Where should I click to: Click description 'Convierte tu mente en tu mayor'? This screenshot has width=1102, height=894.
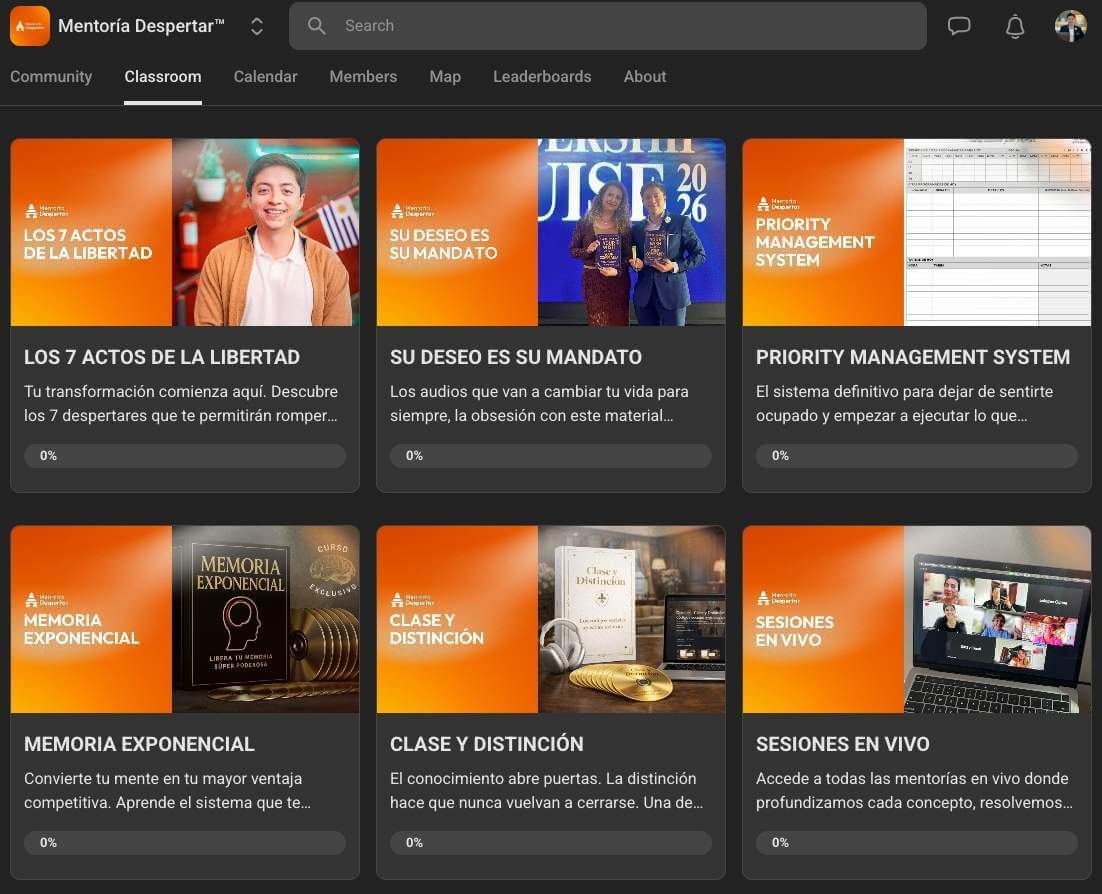point(167,791)
